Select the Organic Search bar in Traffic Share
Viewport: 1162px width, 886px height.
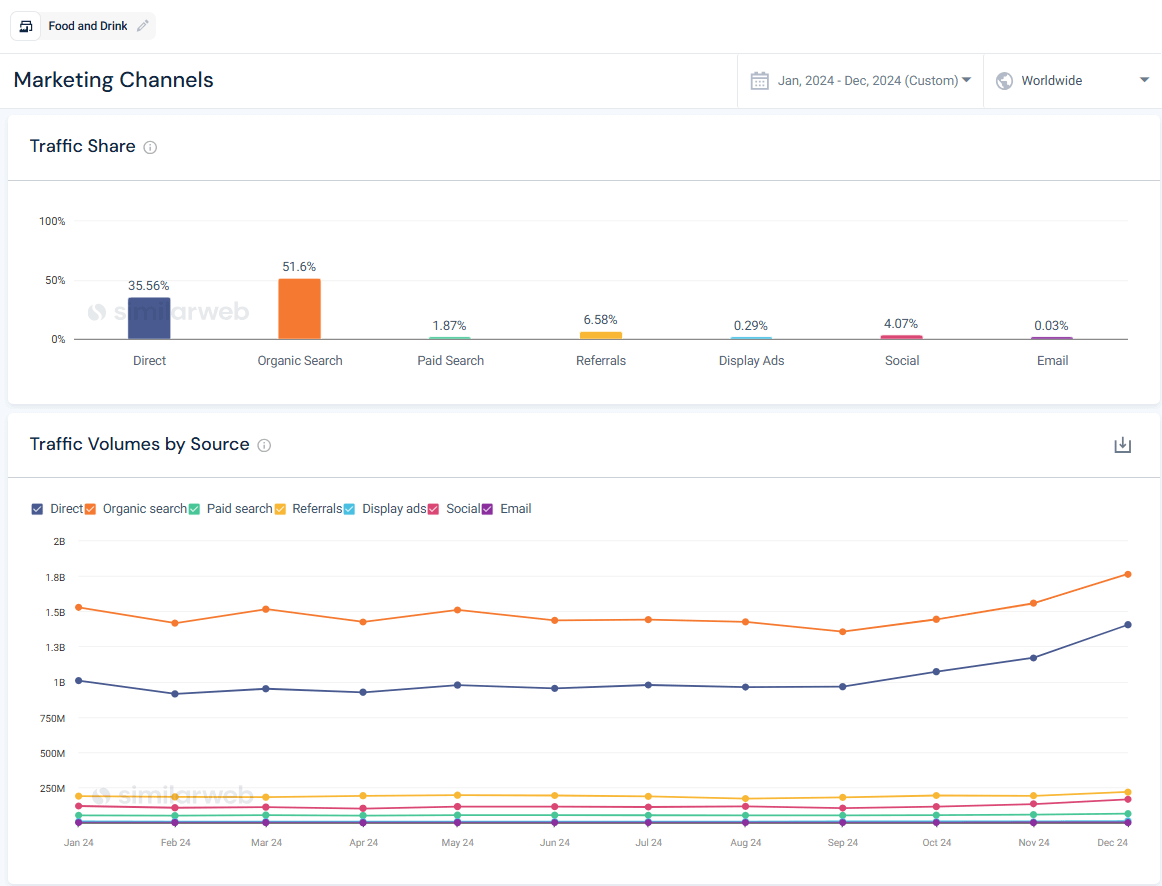coord(299,309)
